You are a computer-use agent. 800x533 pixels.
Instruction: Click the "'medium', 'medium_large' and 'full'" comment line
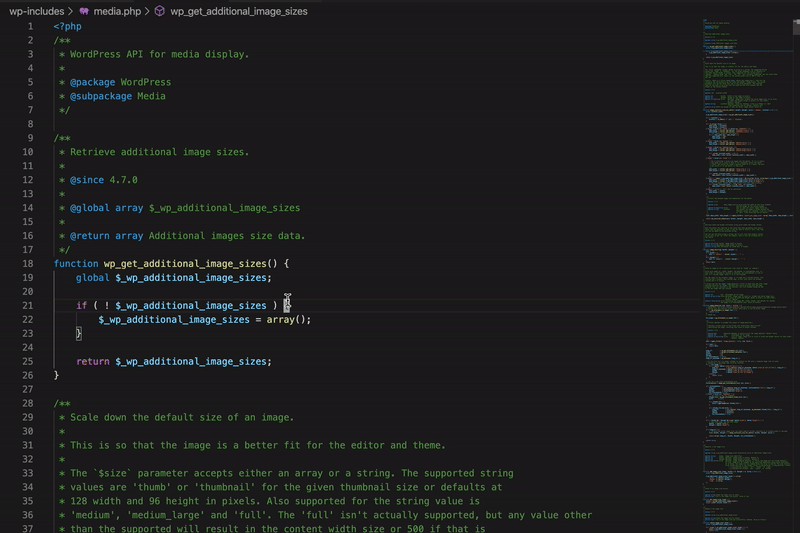[x=331, y=515]
